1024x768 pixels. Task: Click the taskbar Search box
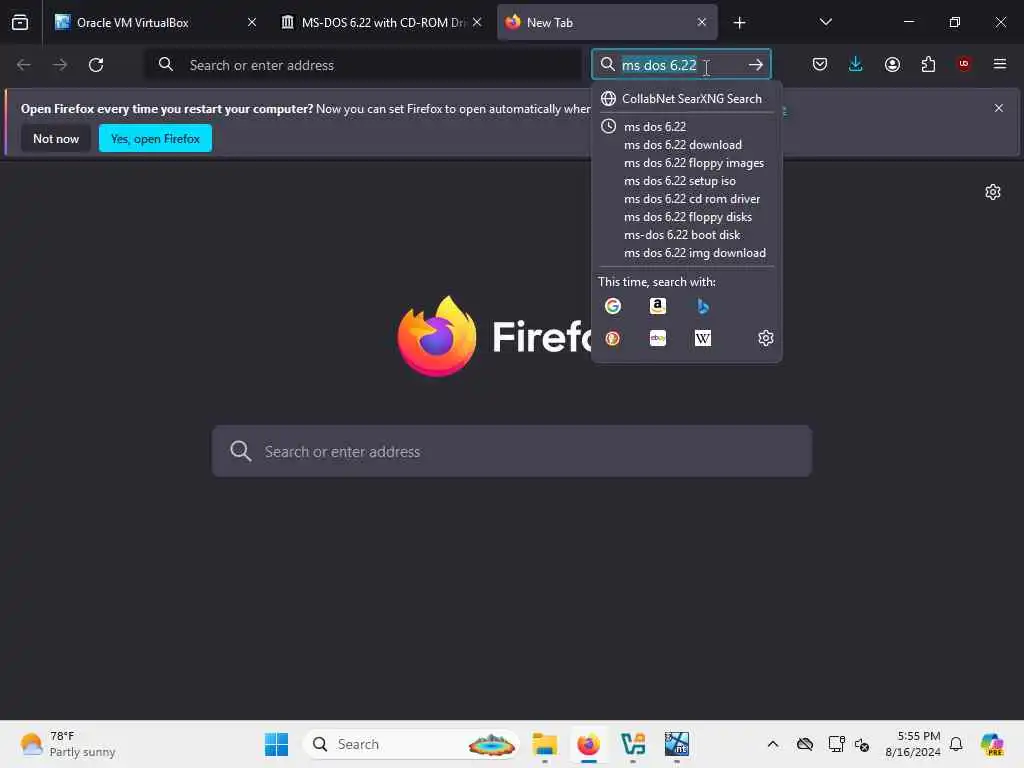click(x=411, y=744)
